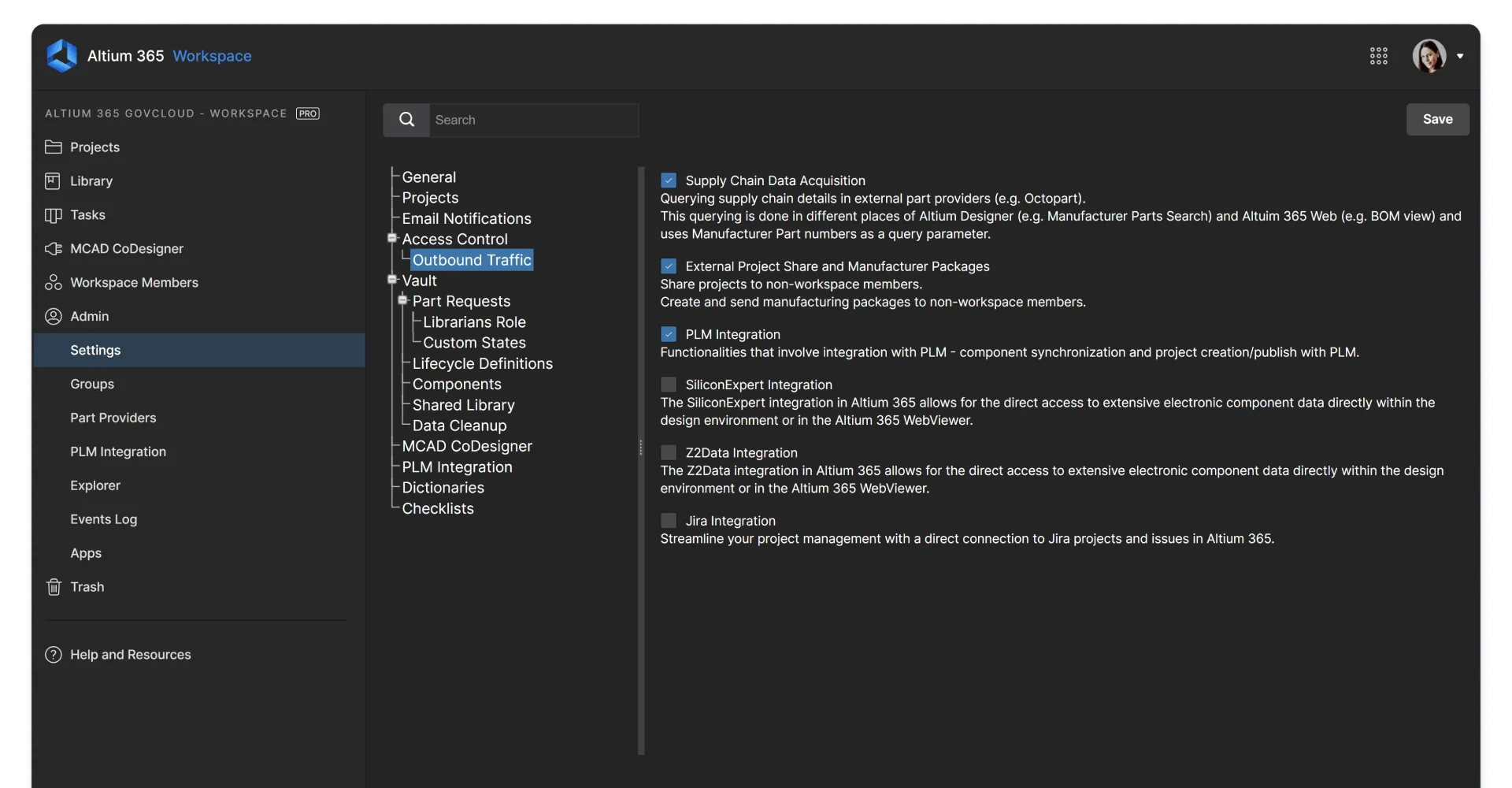Collapse the Part Requests tree node

pyautogui.click(x=402, y=300)
